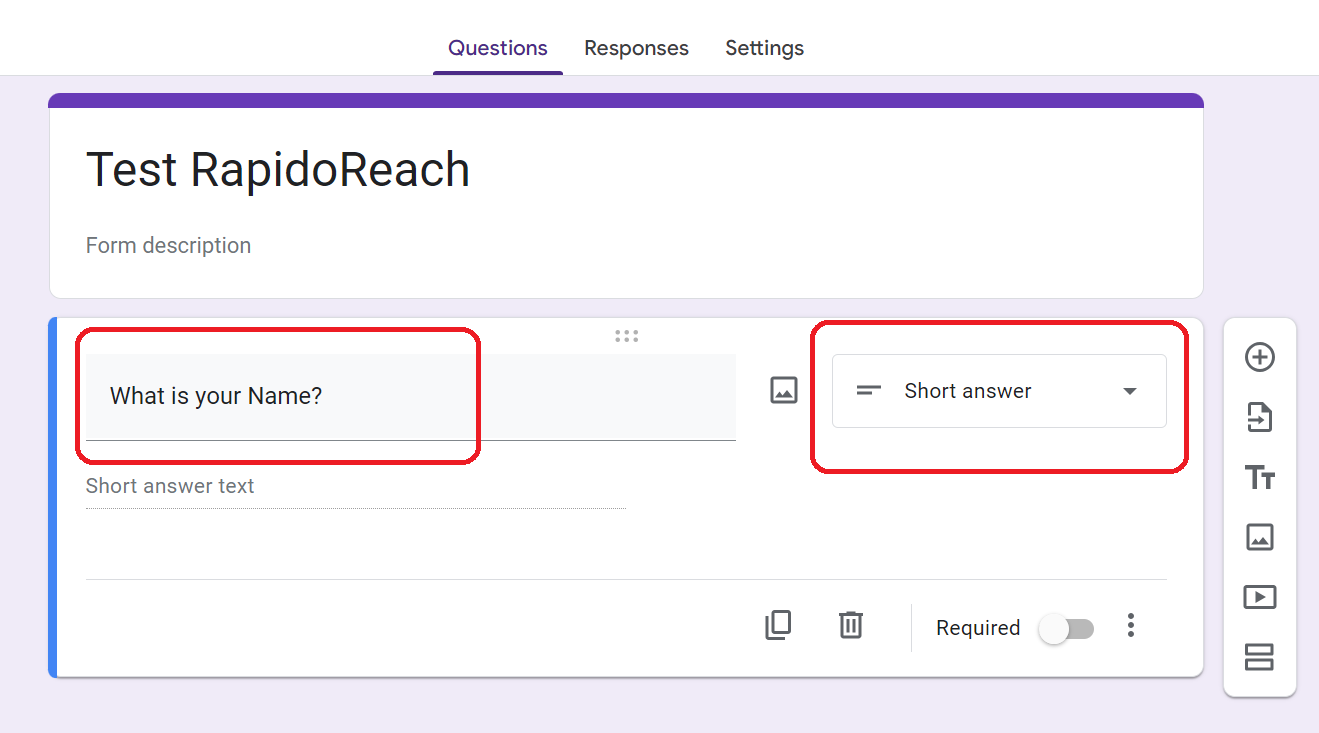Open more options with three-dot menu

pyautogui.click(x=1131, y=625)
